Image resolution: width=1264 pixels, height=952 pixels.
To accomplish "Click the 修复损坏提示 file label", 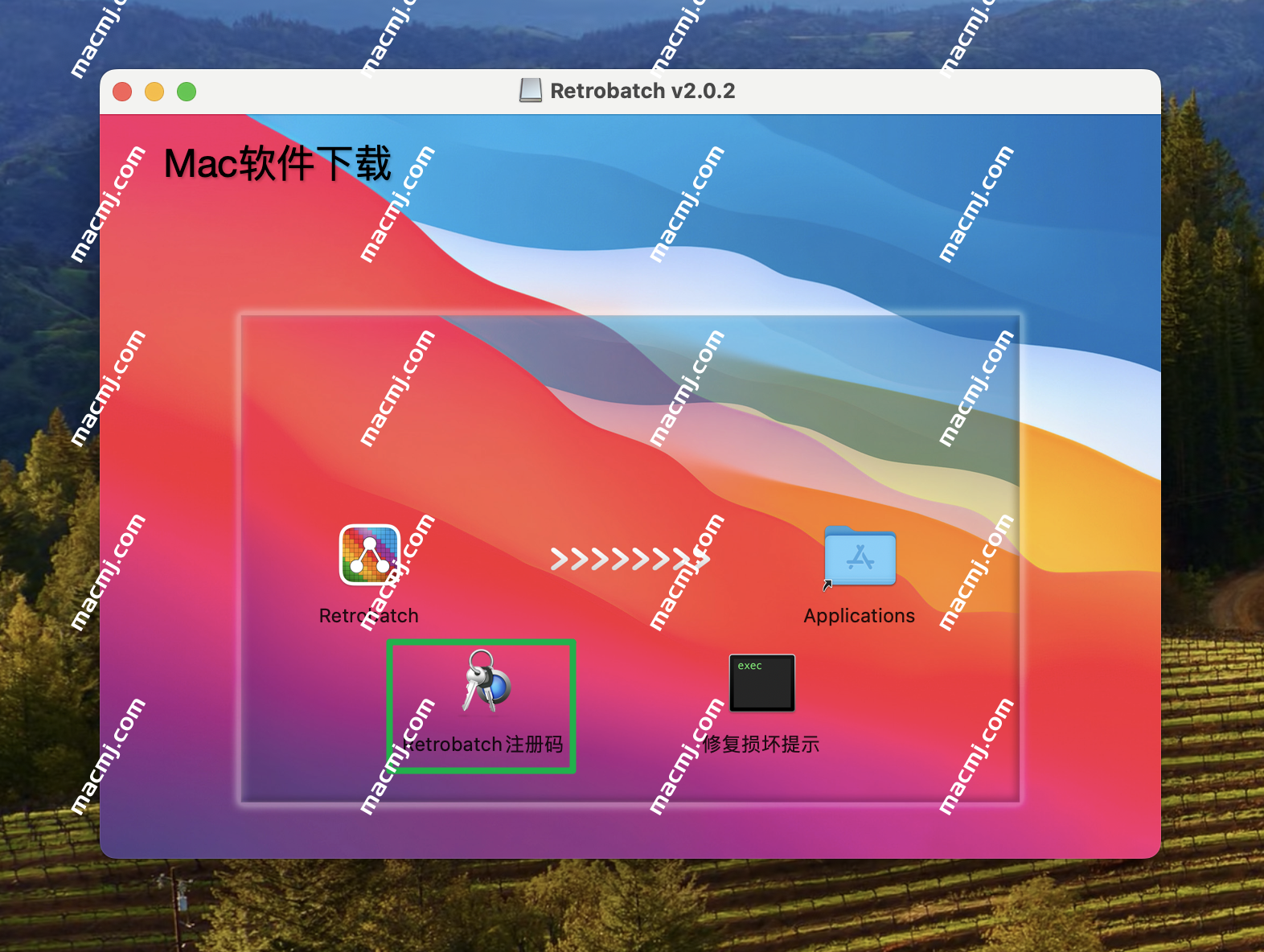I will (x=761, y=745).
